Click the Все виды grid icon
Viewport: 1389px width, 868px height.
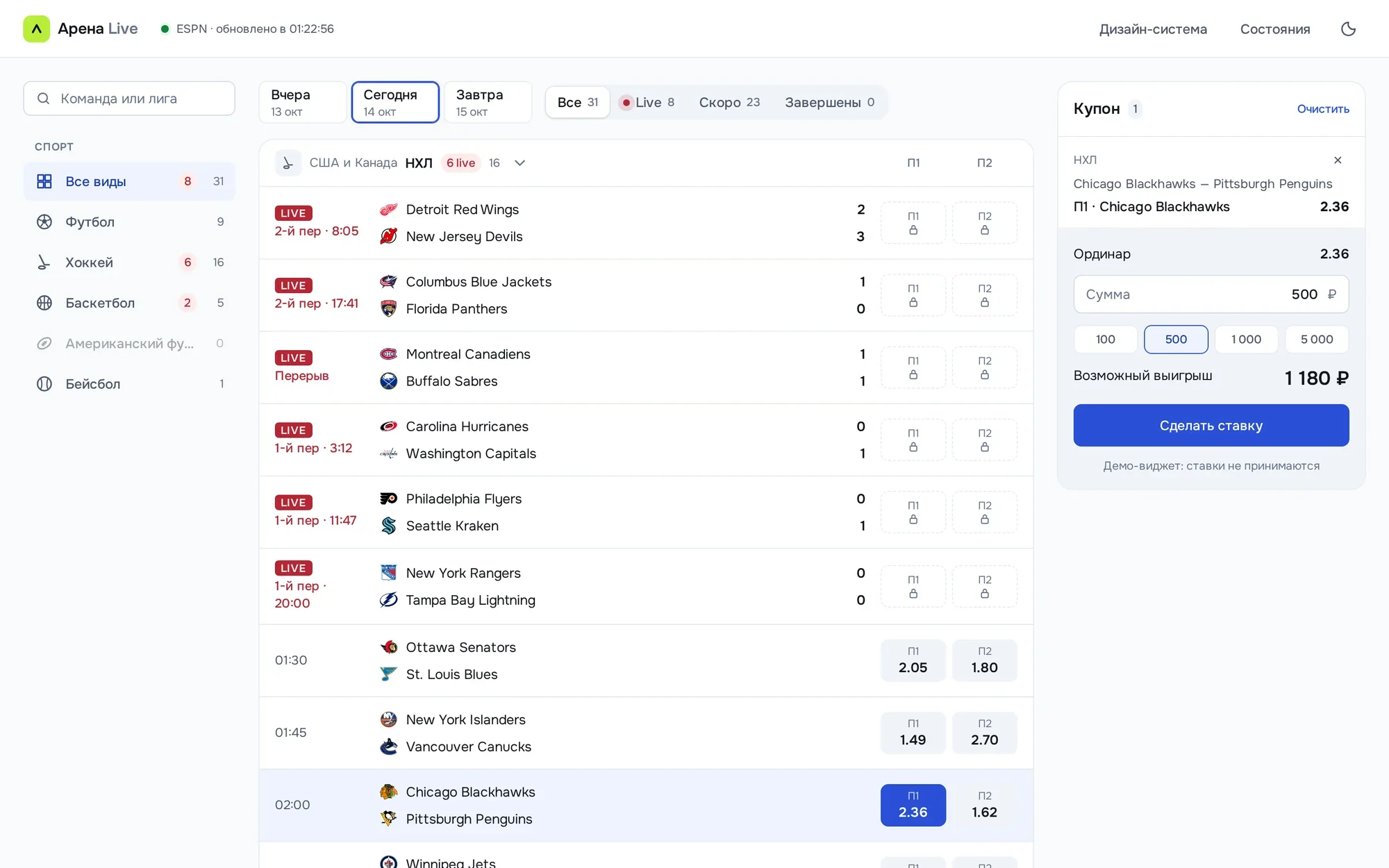tap(44, 181)
